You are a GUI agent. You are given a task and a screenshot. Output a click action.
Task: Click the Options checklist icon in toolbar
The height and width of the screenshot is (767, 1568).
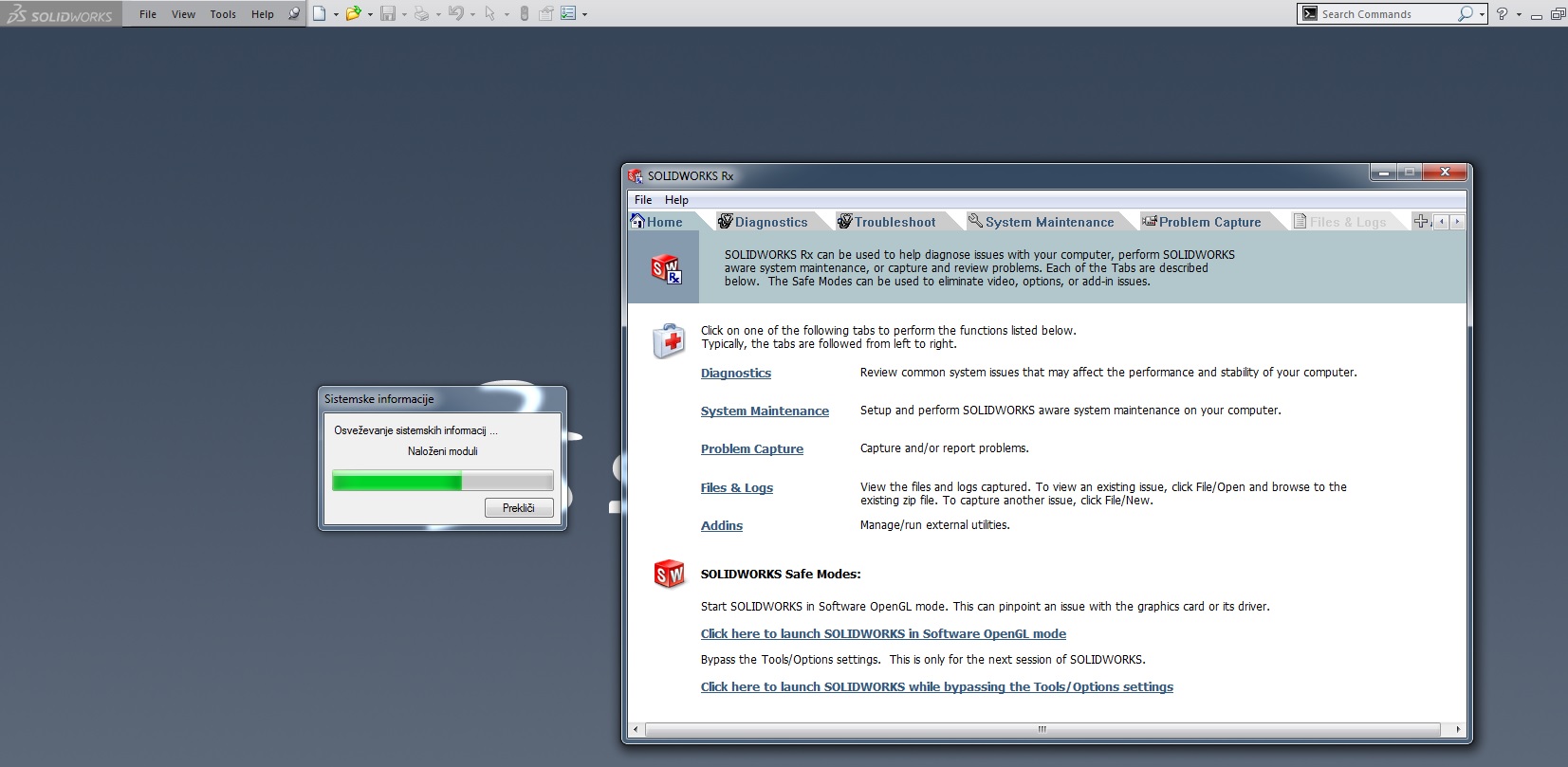(x=568, y=13)
